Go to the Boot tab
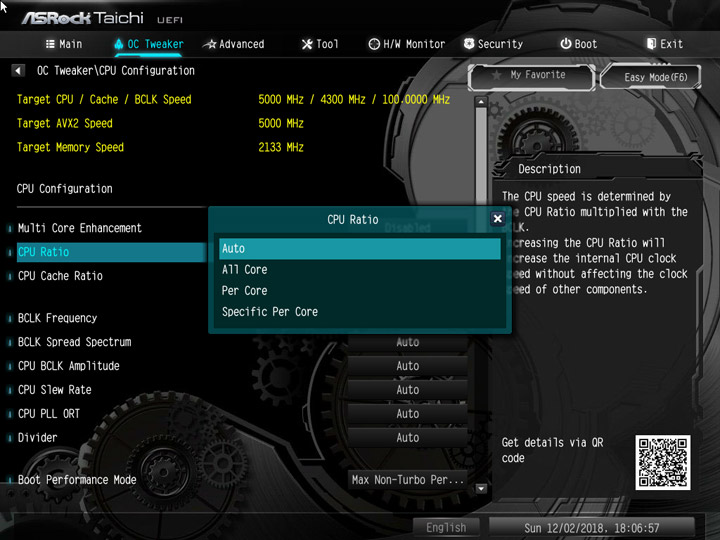The height and width of the screenshot is (540, 720). pyautogui.click(x=579, y=44)
